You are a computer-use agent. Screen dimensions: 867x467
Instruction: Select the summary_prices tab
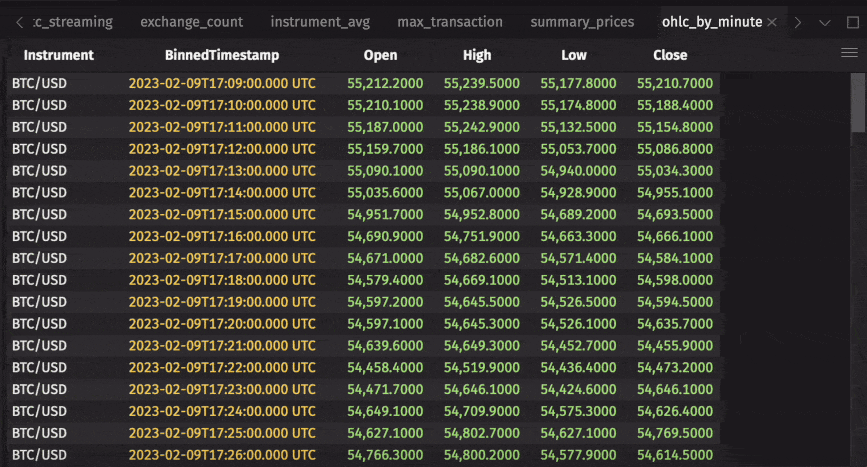pyautogui.click(x=582, y=22)
